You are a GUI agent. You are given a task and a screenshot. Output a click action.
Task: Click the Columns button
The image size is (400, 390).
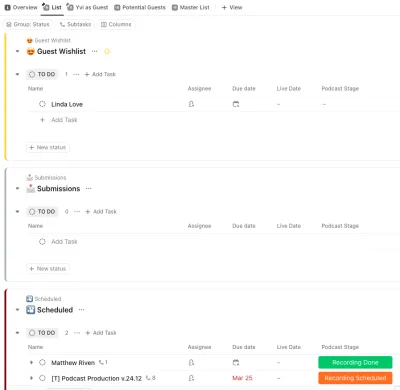[x=116, y=24]
